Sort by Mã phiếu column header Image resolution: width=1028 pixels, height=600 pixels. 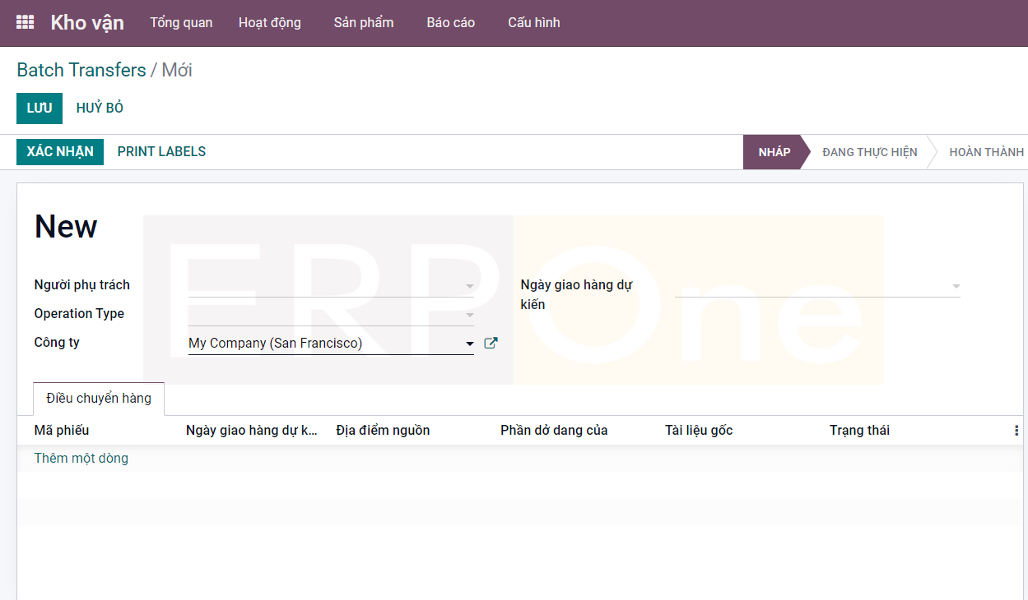[62, 430]
